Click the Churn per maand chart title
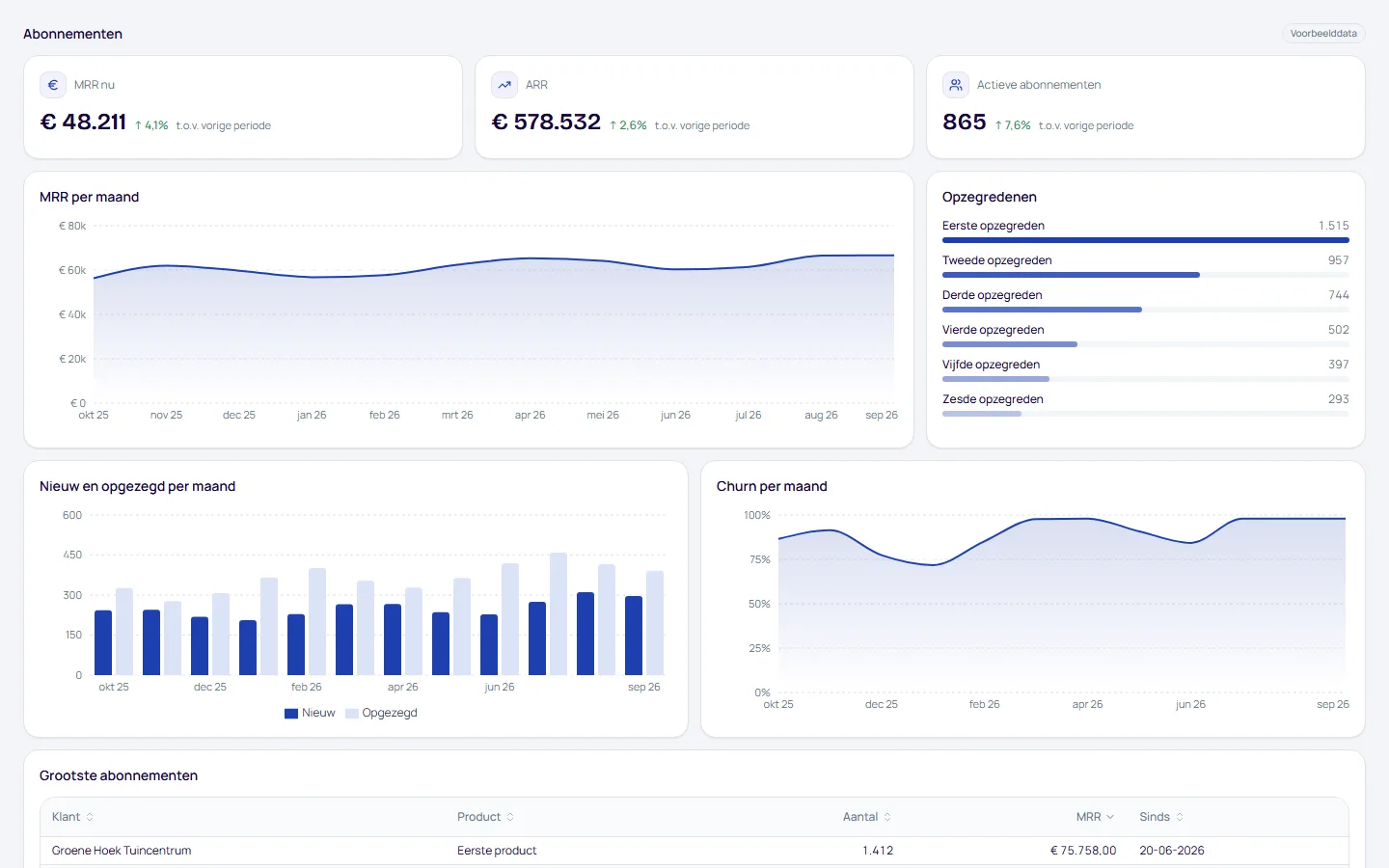 (772, 486)
